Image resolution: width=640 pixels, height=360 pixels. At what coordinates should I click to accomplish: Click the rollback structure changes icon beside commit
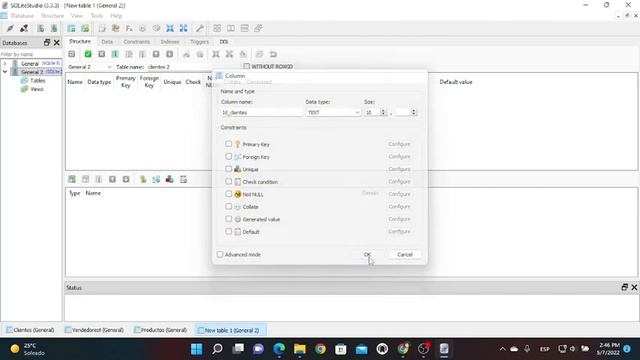coord(102,54)
